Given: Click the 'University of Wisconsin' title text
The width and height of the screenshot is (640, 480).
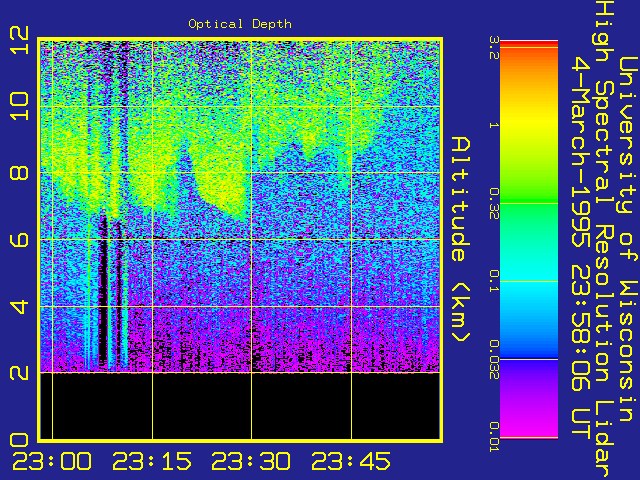Looking at the screenshot, I should tap(629, 239).
